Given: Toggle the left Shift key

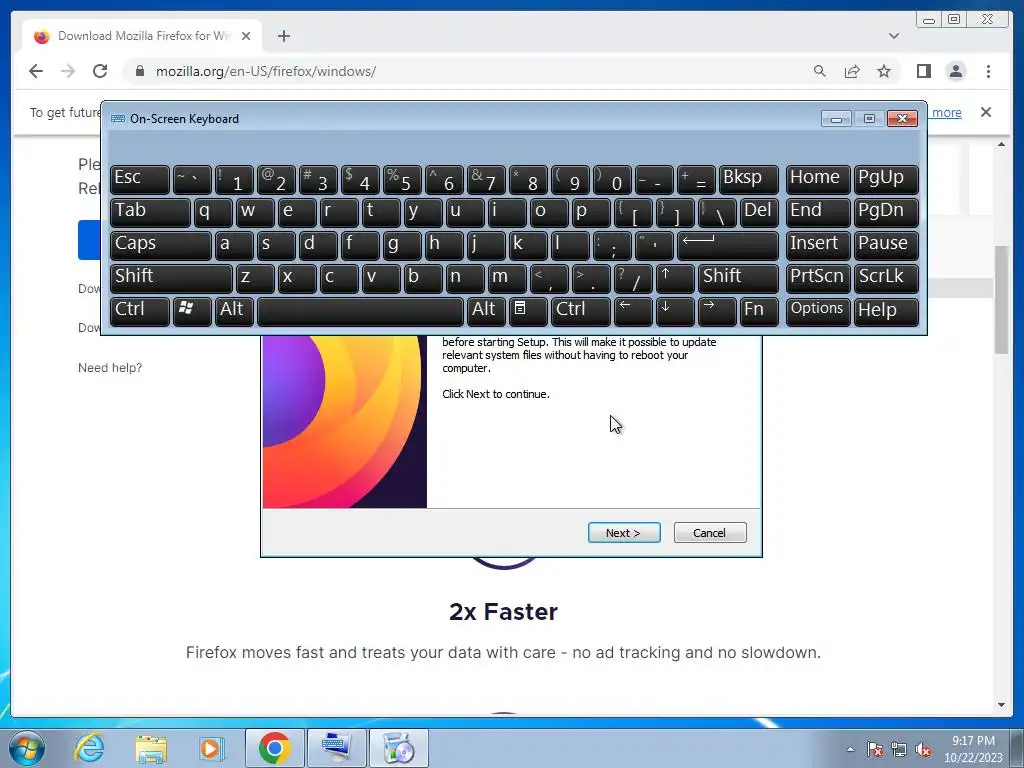Looking at the screenshot, I should click(x=171, y=278).
